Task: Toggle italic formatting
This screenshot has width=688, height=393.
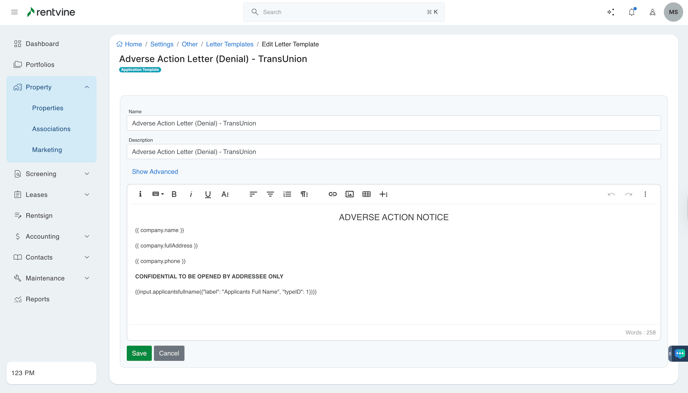Action: 191,194
